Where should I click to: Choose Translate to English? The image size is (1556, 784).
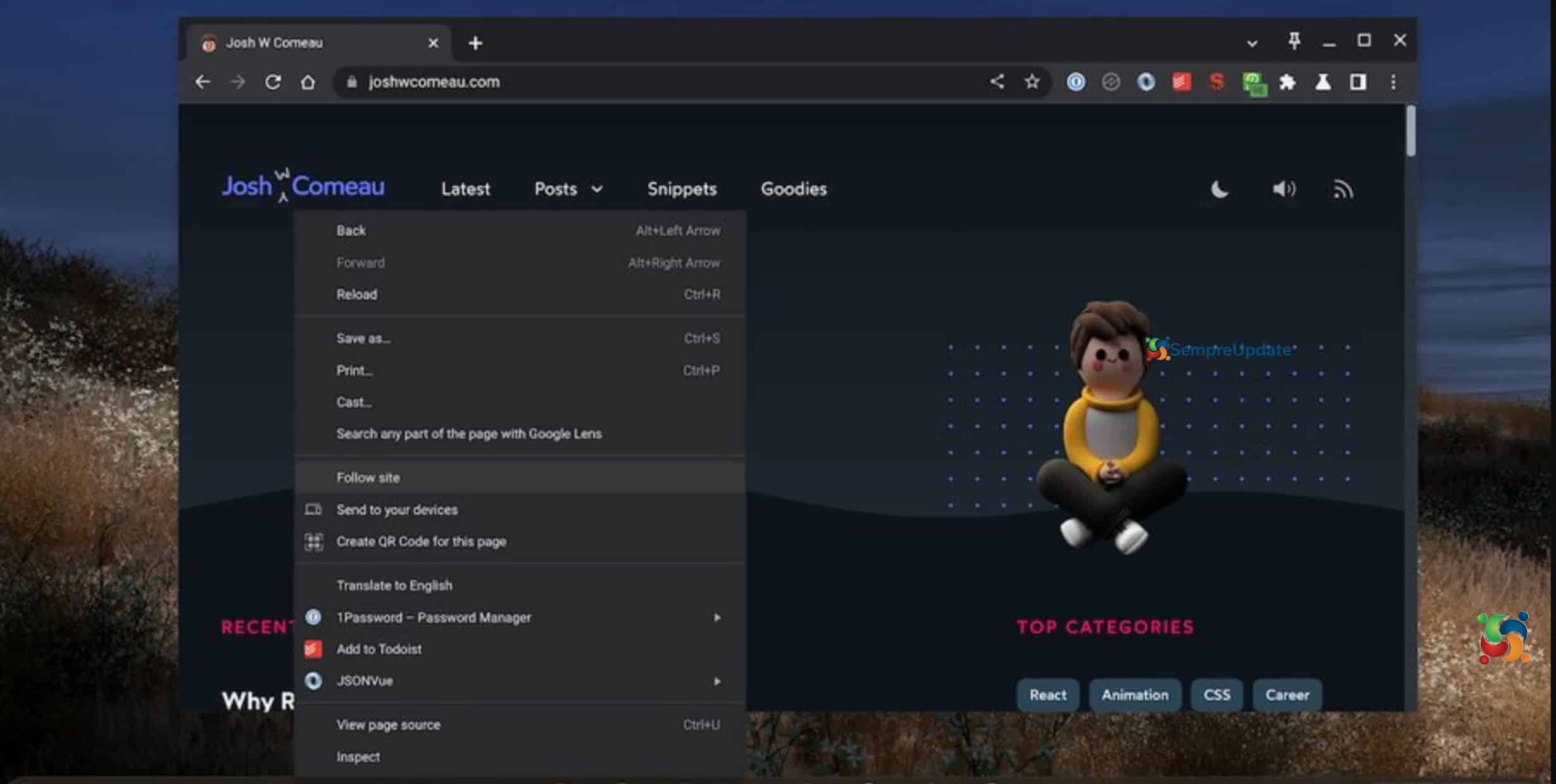click(x=519, y=585)
